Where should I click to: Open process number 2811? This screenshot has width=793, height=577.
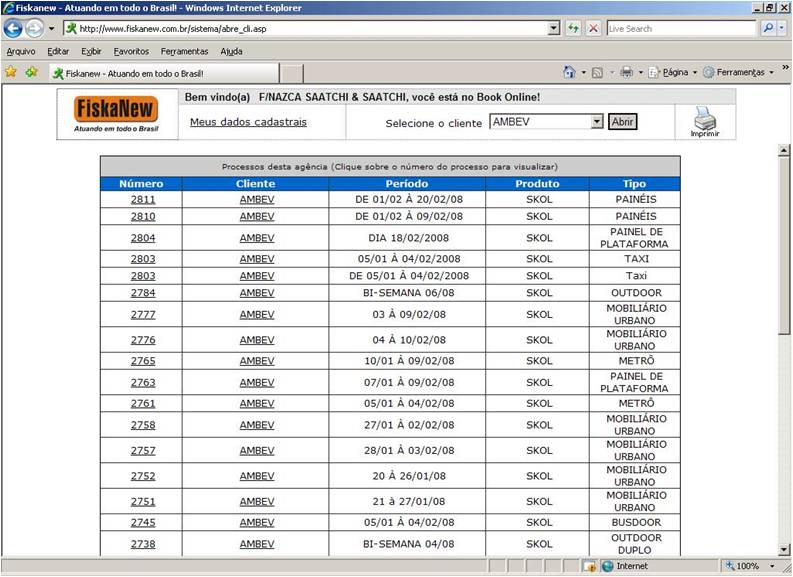(143, 199)
